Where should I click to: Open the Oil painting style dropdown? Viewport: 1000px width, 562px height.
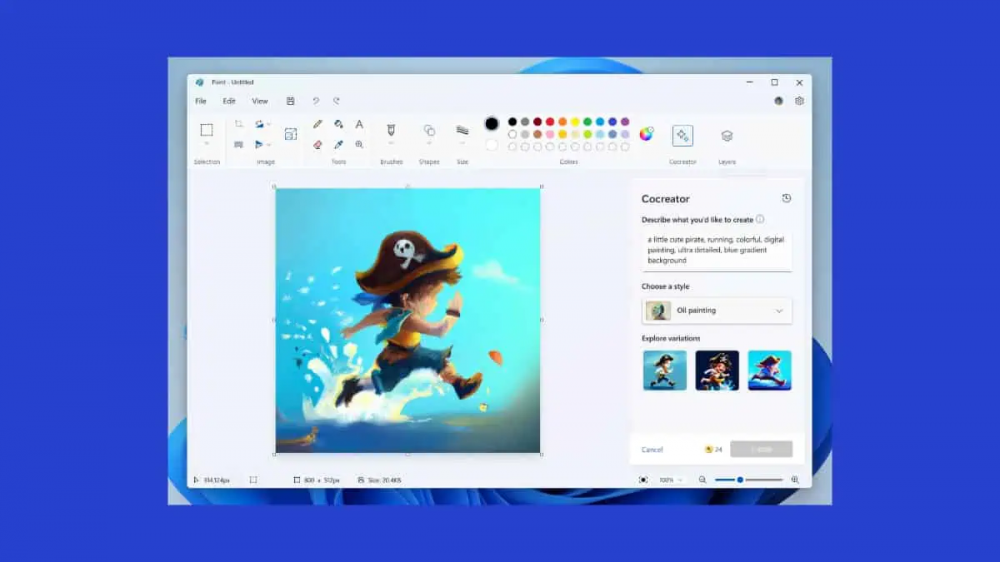point(717,311)
